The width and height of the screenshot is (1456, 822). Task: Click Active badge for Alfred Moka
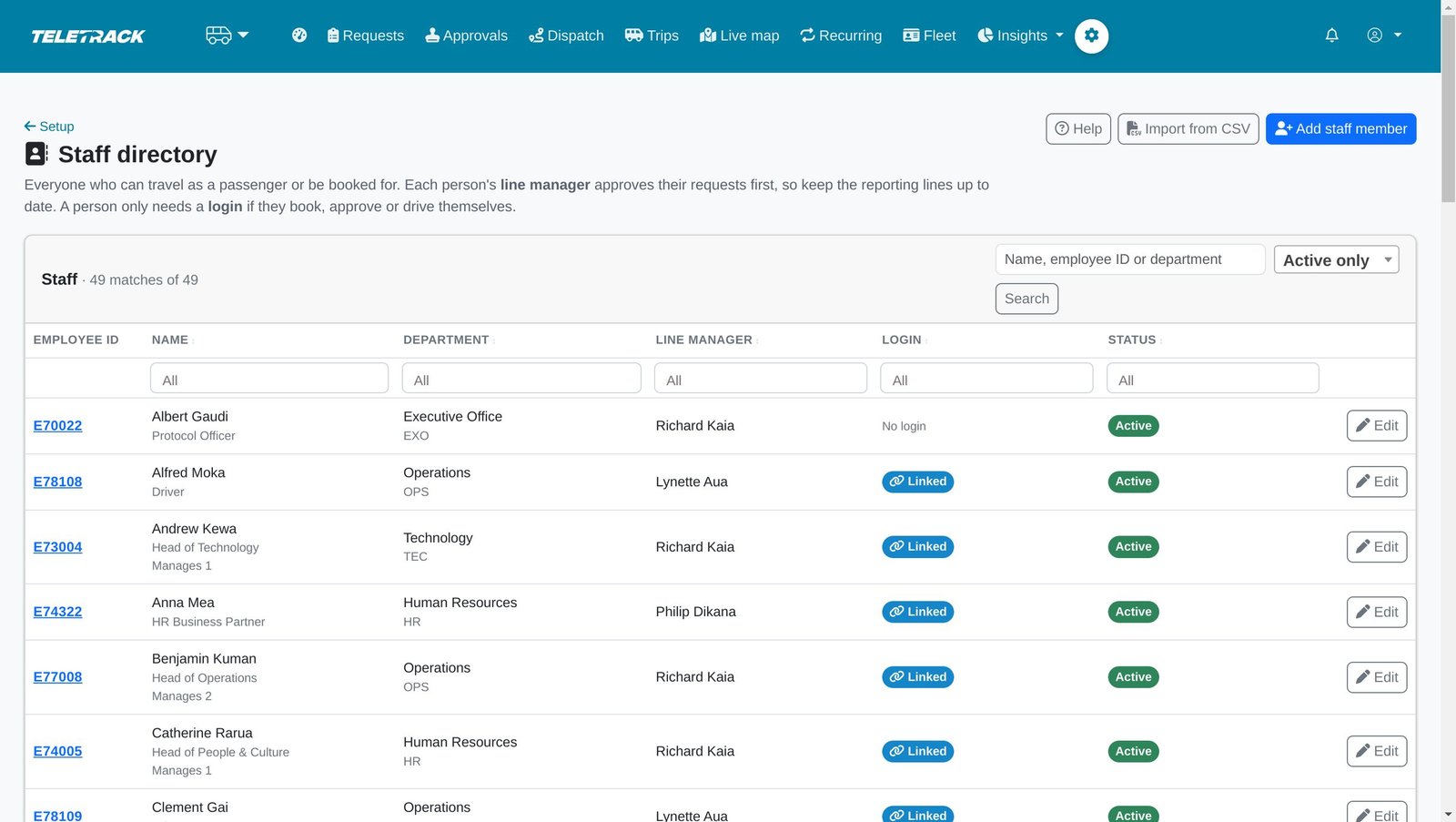(1133, 482)
